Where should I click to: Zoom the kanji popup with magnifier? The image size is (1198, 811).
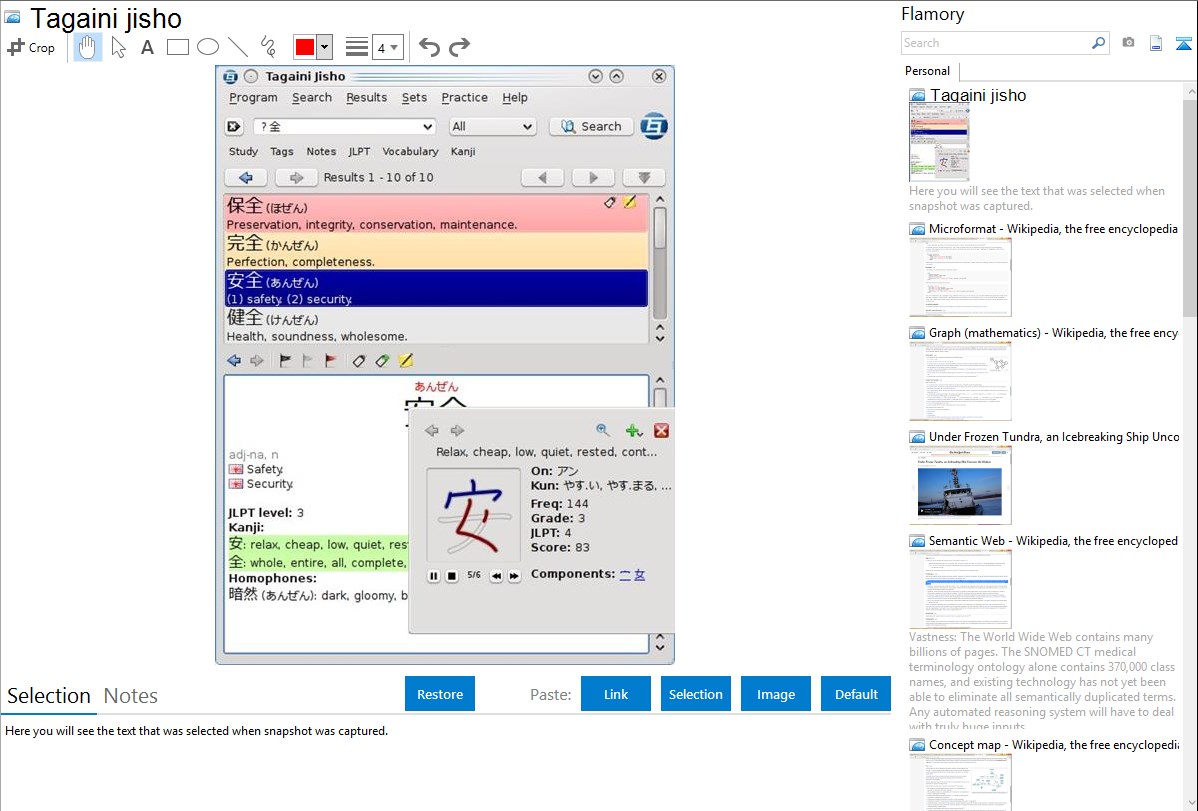603,430
